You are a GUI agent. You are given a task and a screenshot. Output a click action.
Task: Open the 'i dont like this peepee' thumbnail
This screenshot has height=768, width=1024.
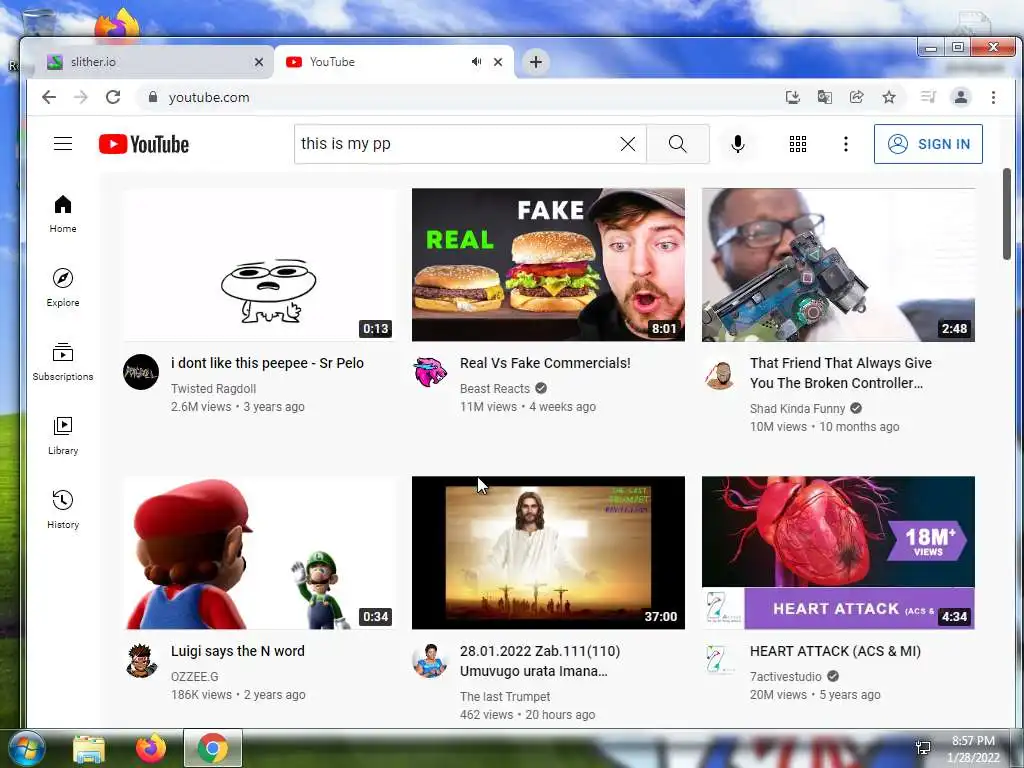[259, 264]
